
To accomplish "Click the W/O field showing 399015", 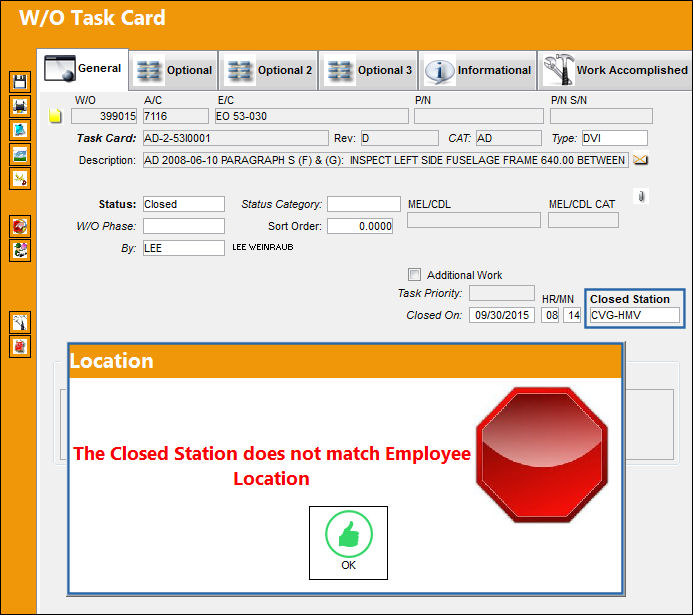I will (104, 116).
